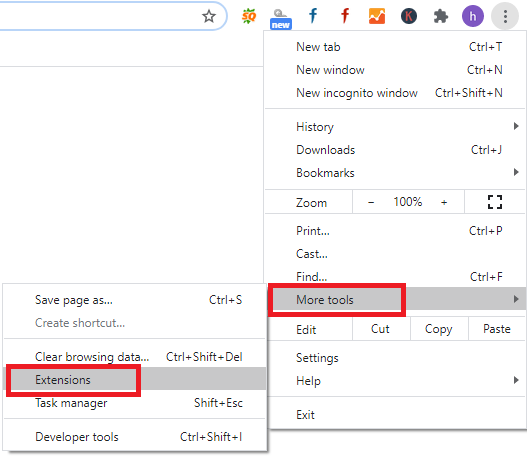Expand the History submenu
Image resolution: width=527 pixels, height=457 pixels.
[395, 127]
